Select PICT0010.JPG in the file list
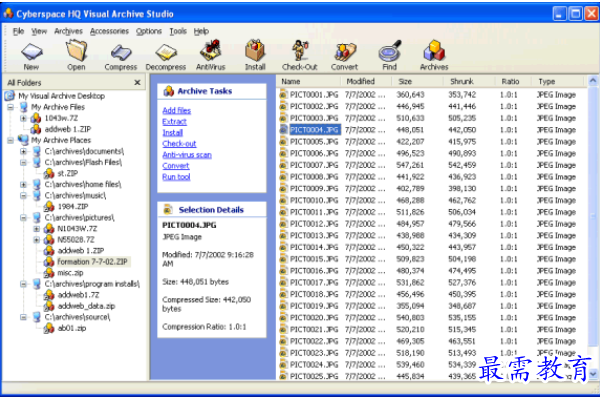Viewport: 600px width, 400px height. point(314,201)
